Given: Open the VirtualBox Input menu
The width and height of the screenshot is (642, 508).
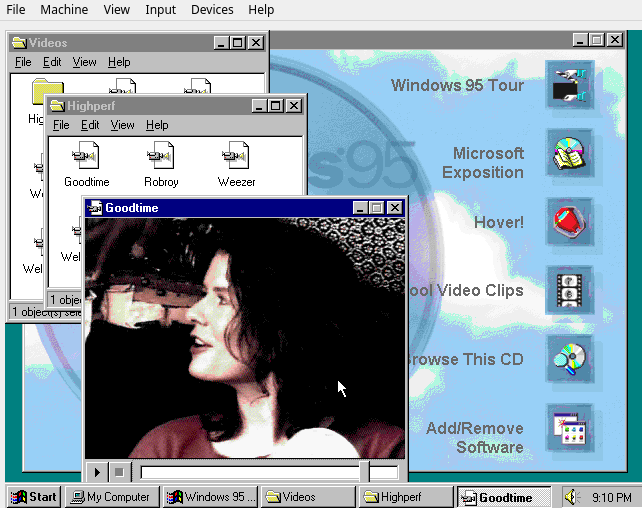Looking at the screenshot, I should 160,9.
